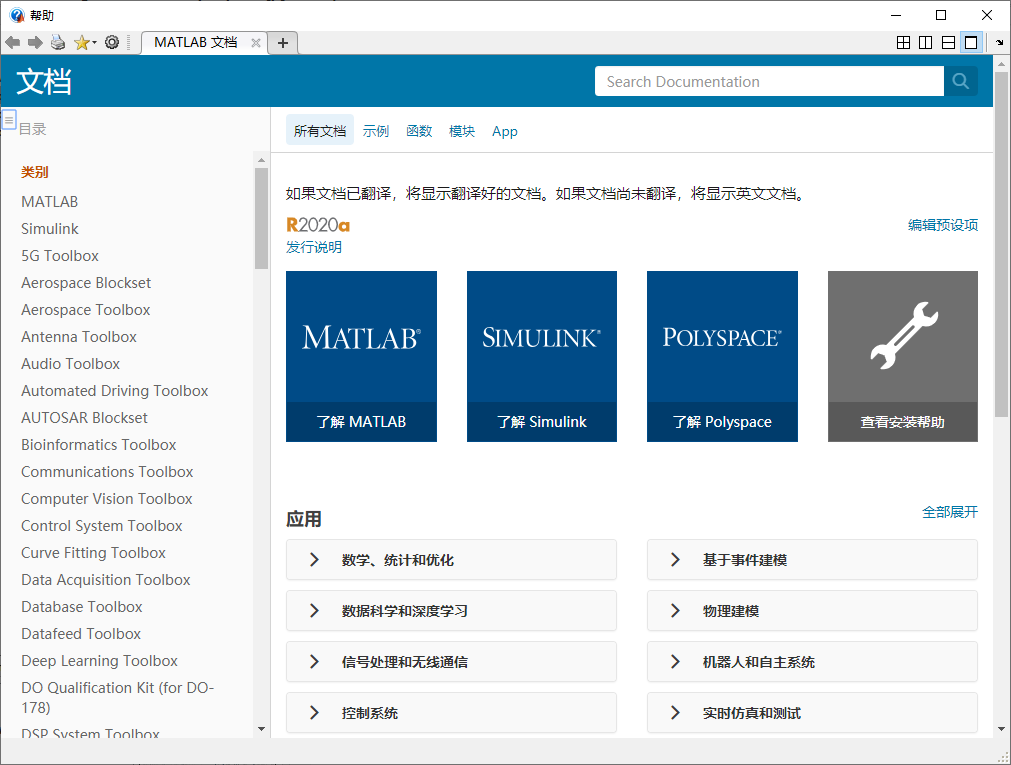Viewport: 1011px width, 765px height.
Task: Select the 所有文档 tab
Action: [320, 131]
